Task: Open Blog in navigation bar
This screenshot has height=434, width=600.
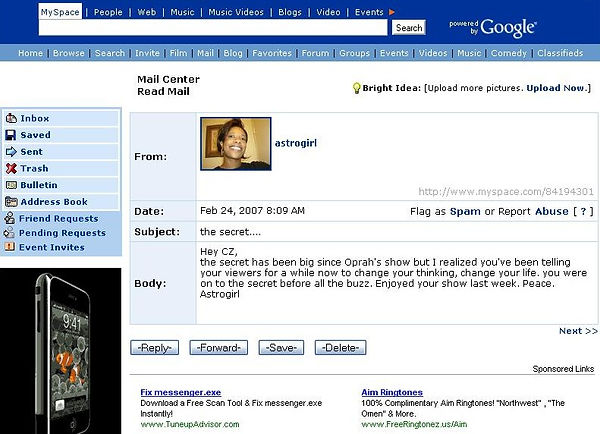Action: click(233, 53)
